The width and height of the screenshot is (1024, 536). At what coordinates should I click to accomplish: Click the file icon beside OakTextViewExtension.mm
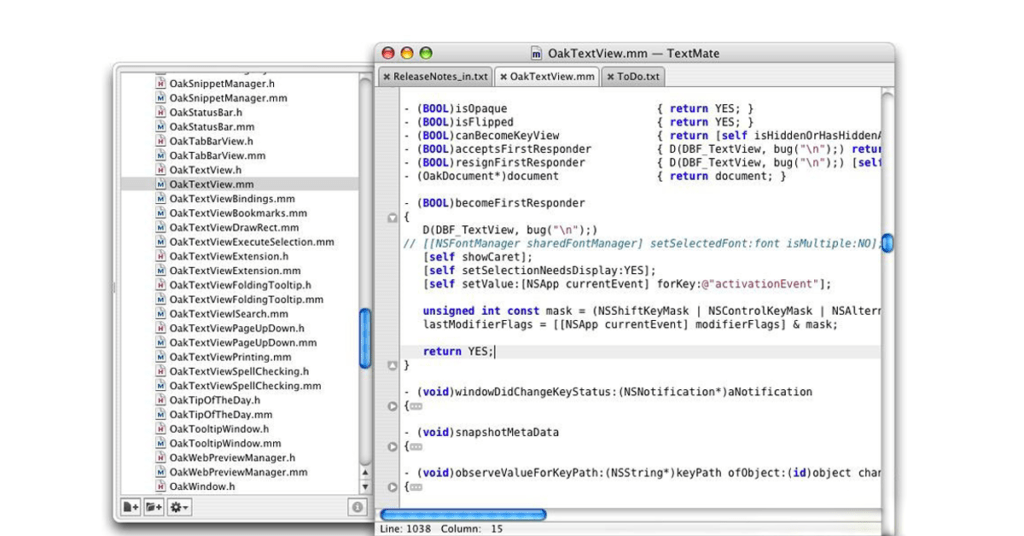[160, 270]
